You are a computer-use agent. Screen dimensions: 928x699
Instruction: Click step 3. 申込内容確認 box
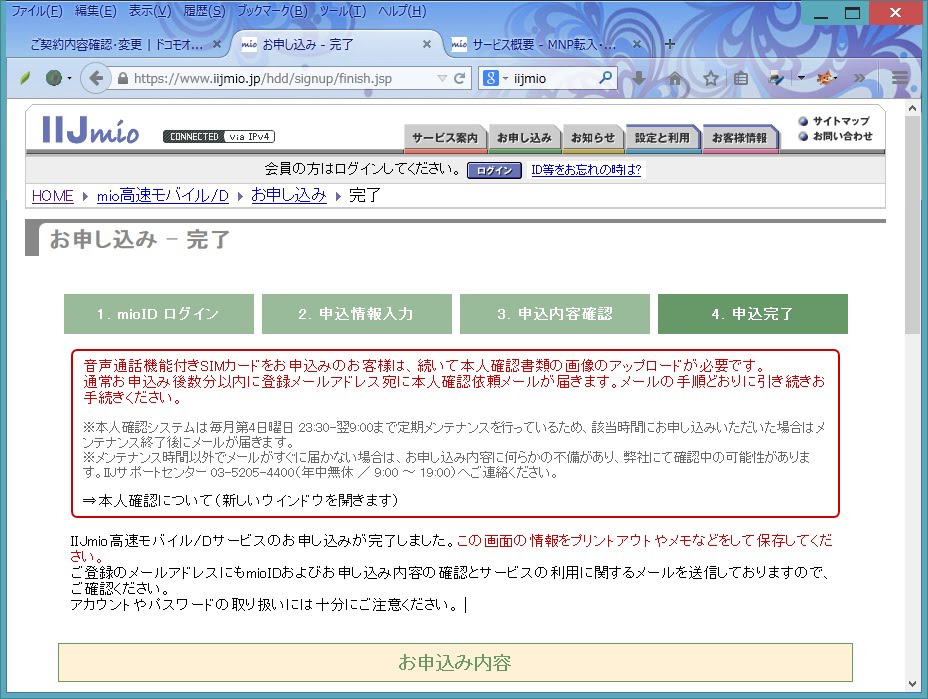(555, 314)
